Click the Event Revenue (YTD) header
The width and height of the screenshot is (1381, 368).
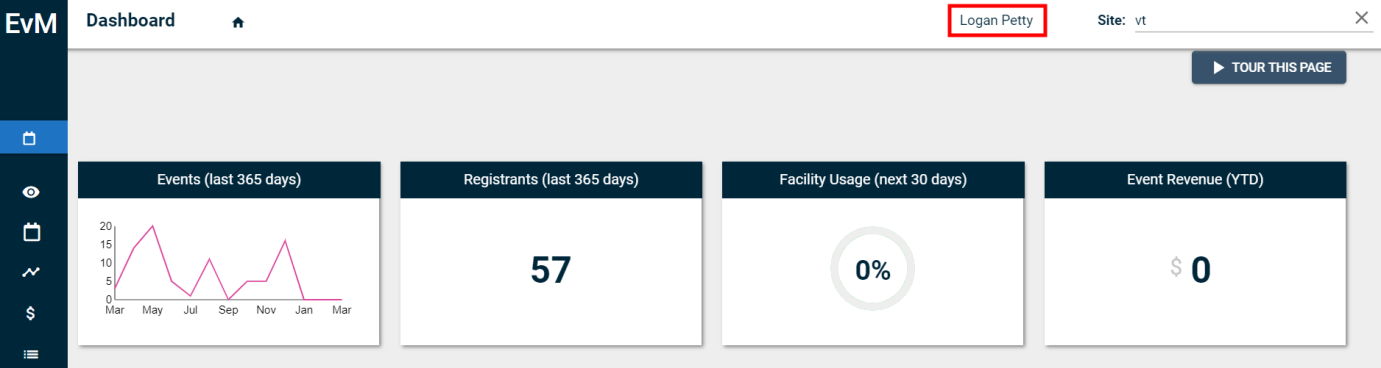pyautogui.click(x=1195, y=180)
